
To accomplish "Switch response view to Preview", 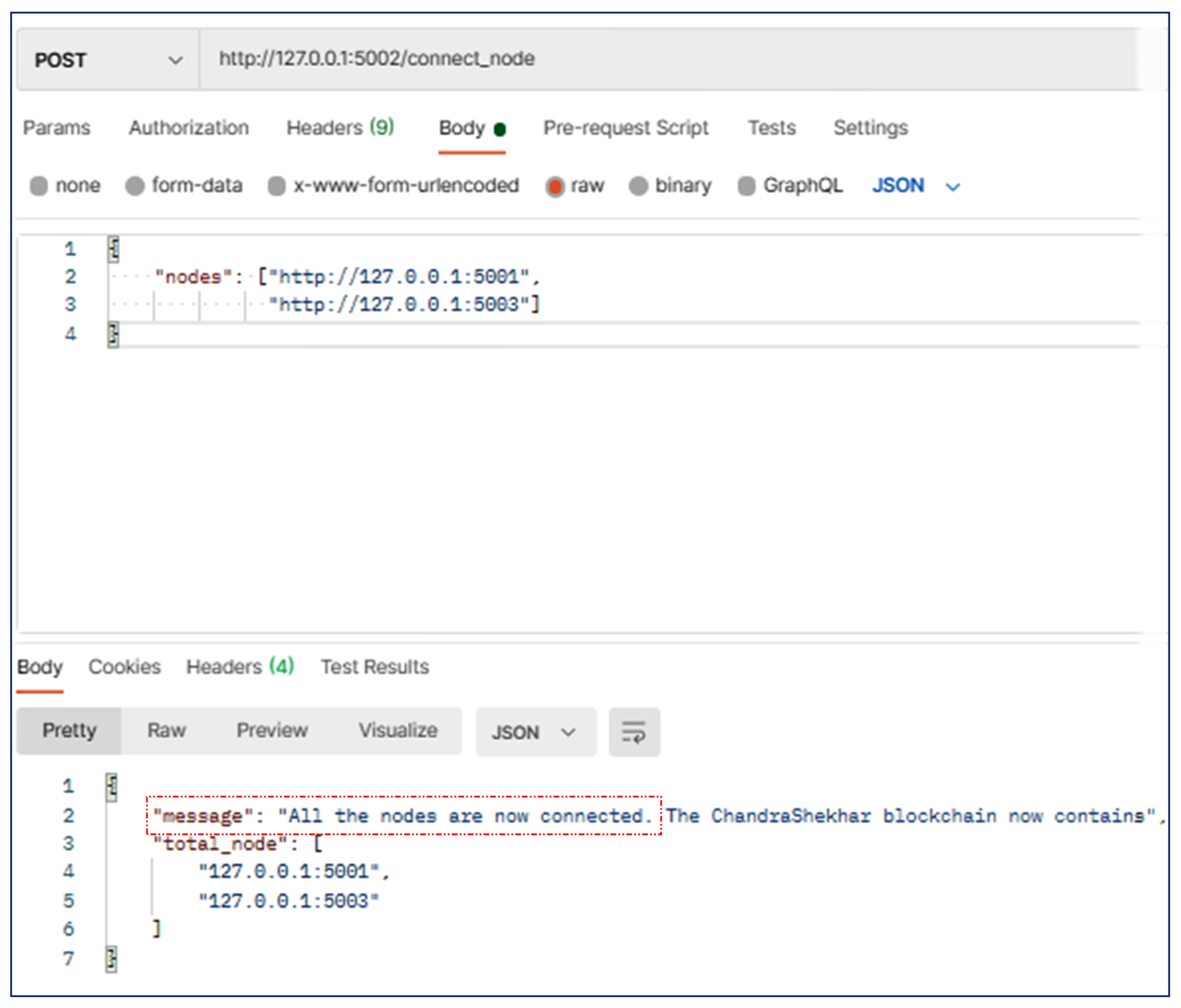I will (272, 730).
